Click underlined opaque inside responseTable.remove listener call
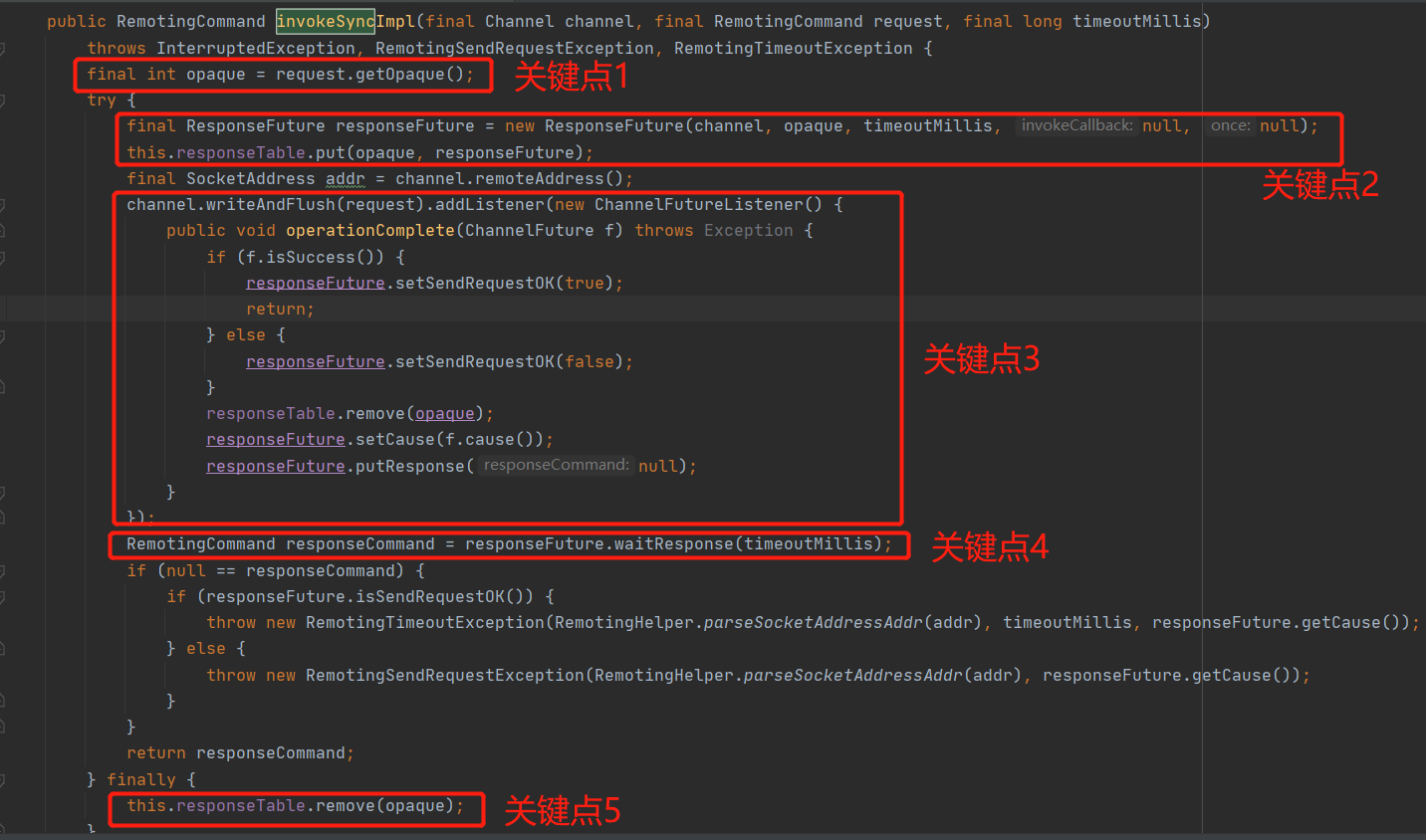The width and height of the screenshot is (1426, 840). (444, 413)
